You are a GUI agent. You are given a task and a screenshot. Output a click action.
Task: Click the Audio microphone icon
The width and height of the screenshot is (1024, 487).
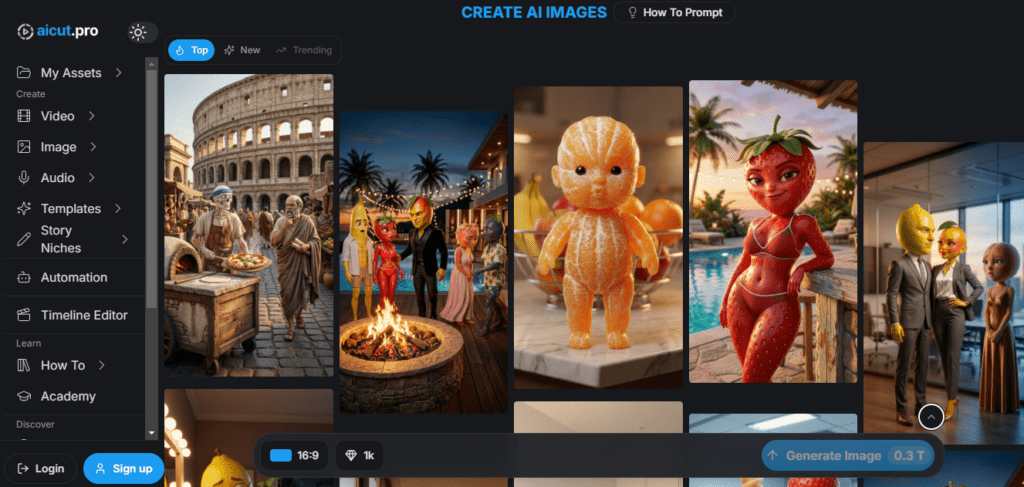coord(24,178)
